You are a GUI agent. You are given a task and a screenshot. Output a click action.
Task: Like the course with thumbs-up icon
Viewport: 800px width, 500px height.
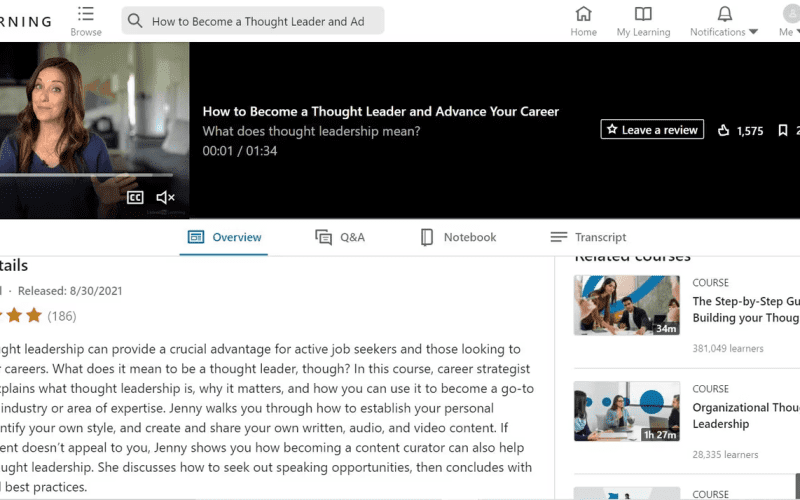coord(723,131)
